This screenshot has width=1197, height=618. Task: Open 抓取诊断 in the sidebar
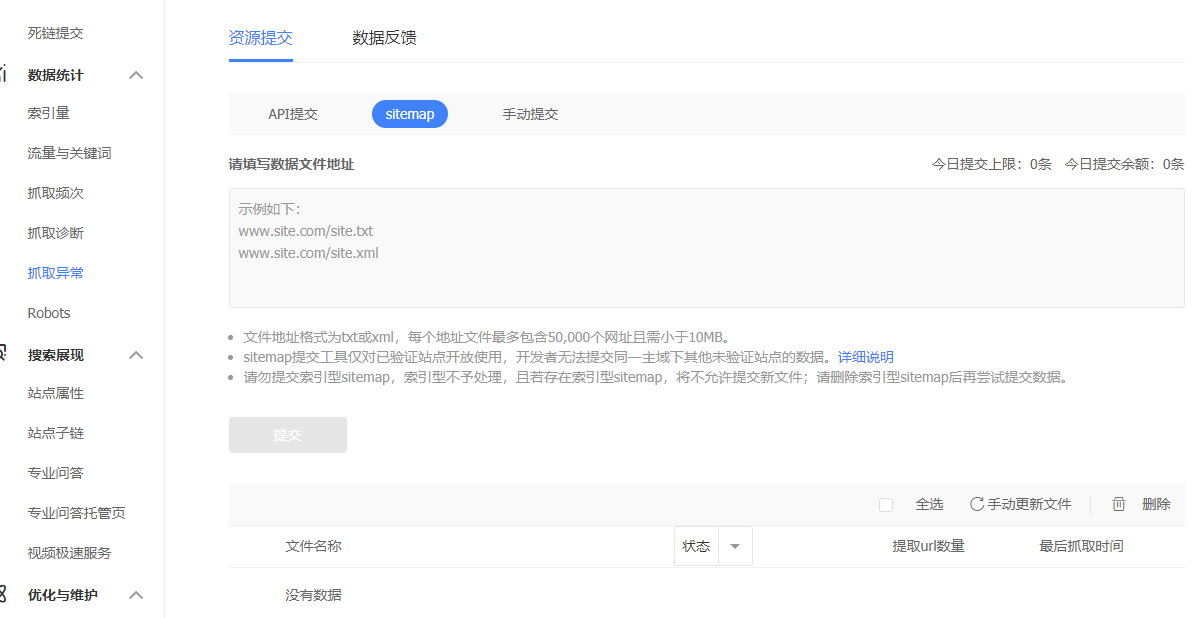coord(56,233)
